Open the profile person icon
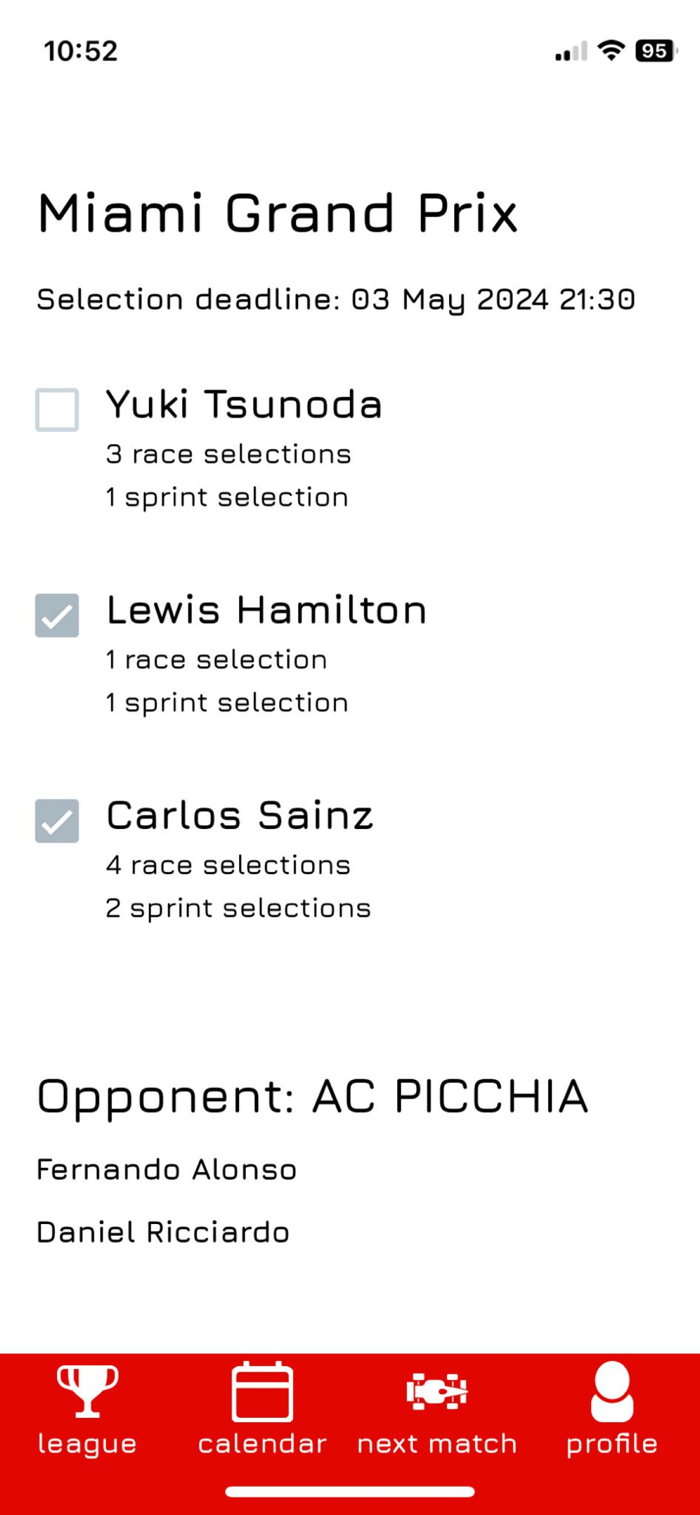The height and width of the screenshot is (1515, 700). pyautogui.click(x=612, y=1391)
